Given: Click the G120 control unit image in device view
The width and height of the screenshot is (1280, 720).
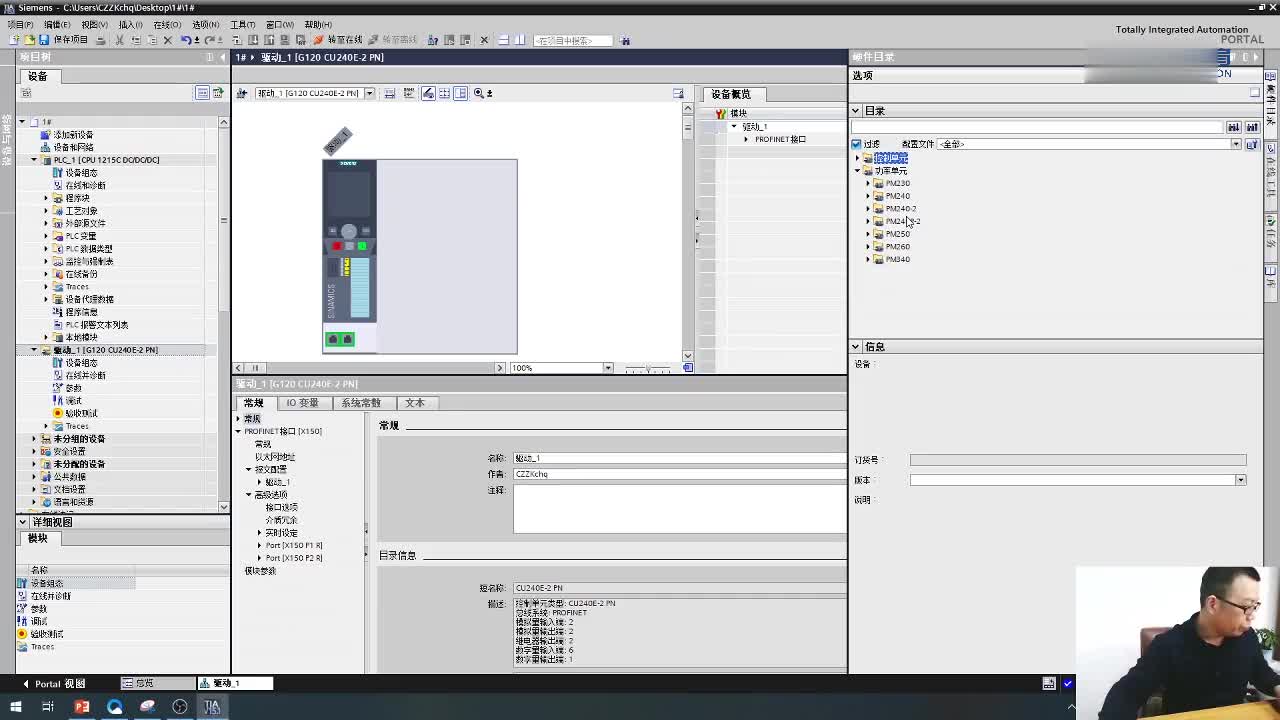Looking at the screenshot, I should [x=349, y=256].
